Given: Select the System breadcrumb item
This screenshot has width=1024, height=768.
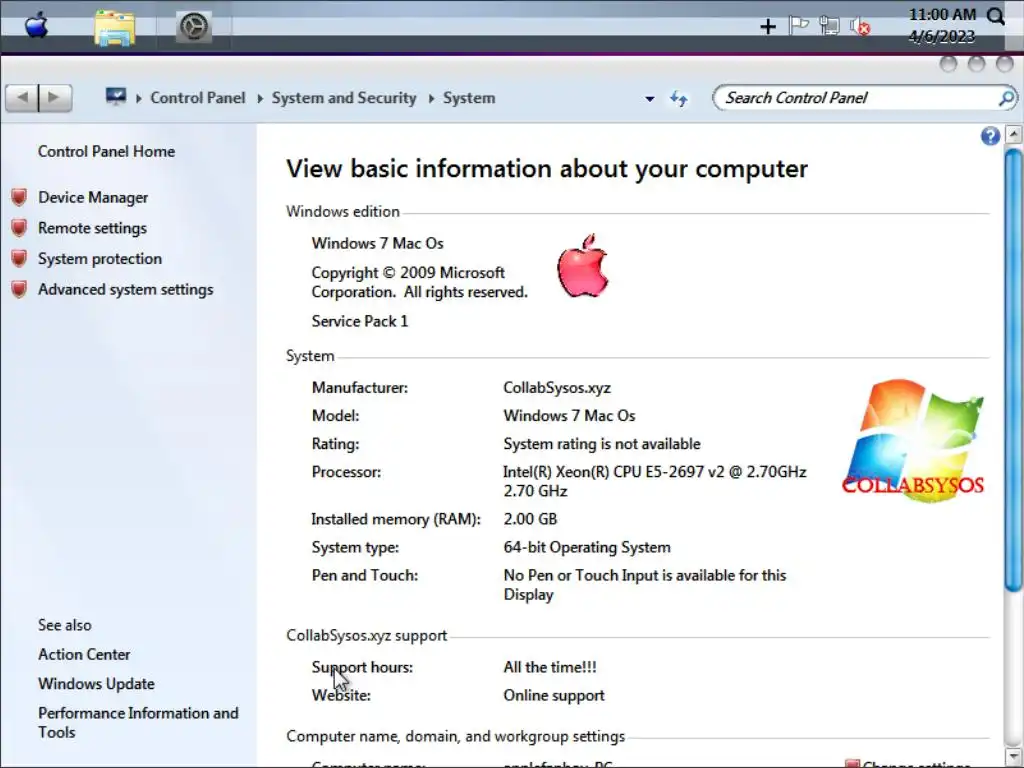Looking at the screenshot, I should click(469, 98).
